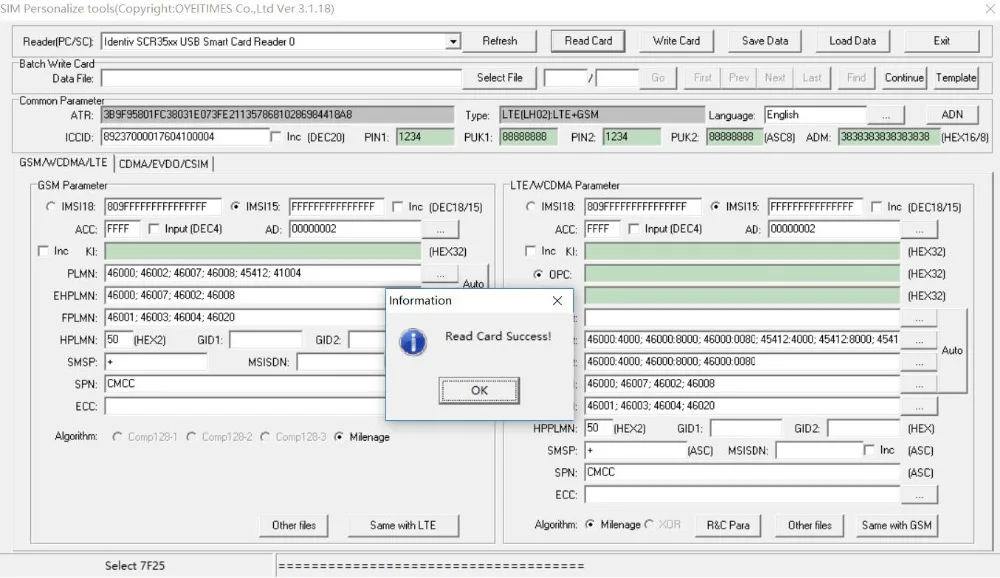
Task: Toggle the GSM KI Inc checkbox
Action: click(43, 251)
